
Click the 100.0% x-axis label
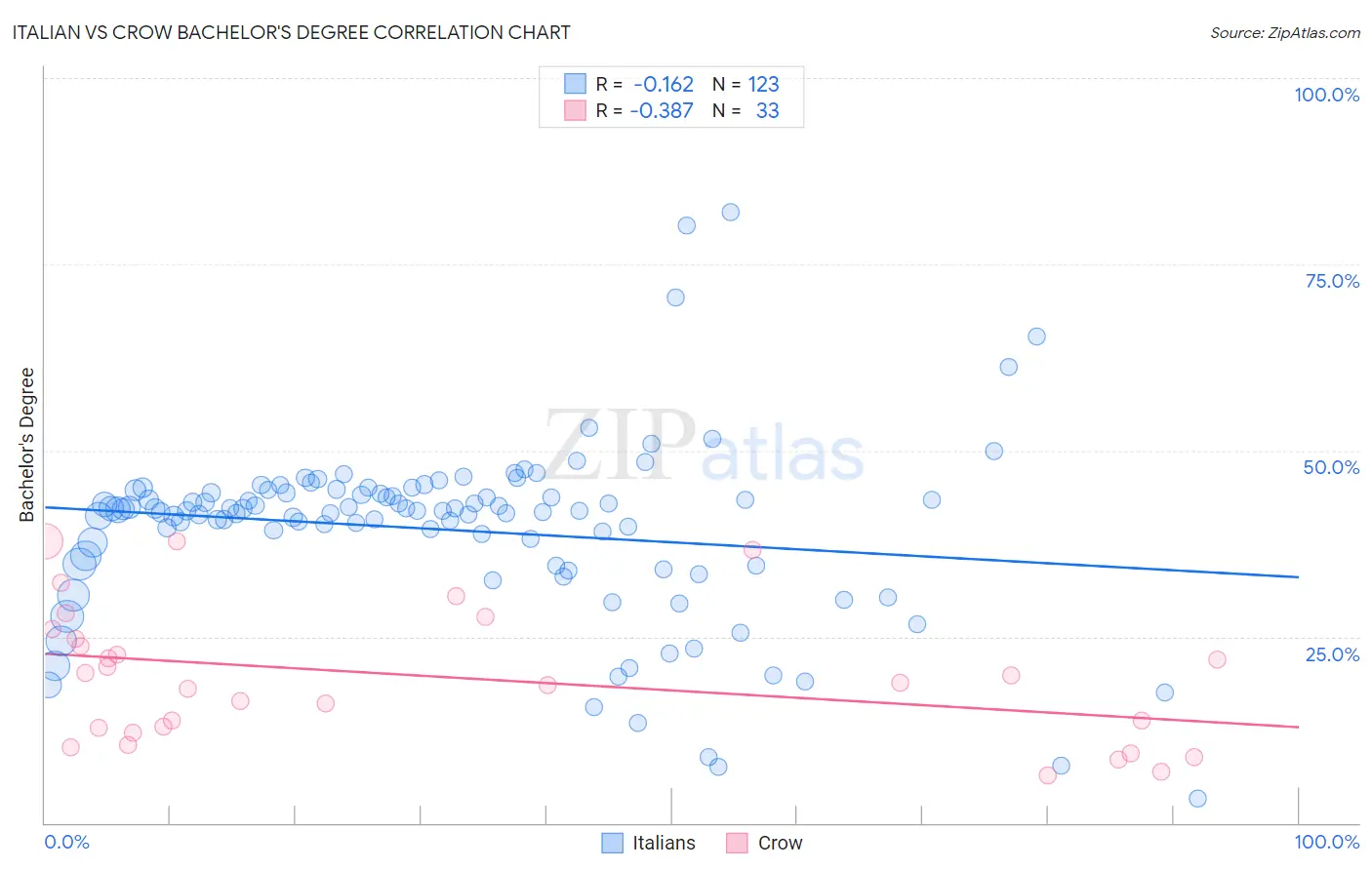1326,842
